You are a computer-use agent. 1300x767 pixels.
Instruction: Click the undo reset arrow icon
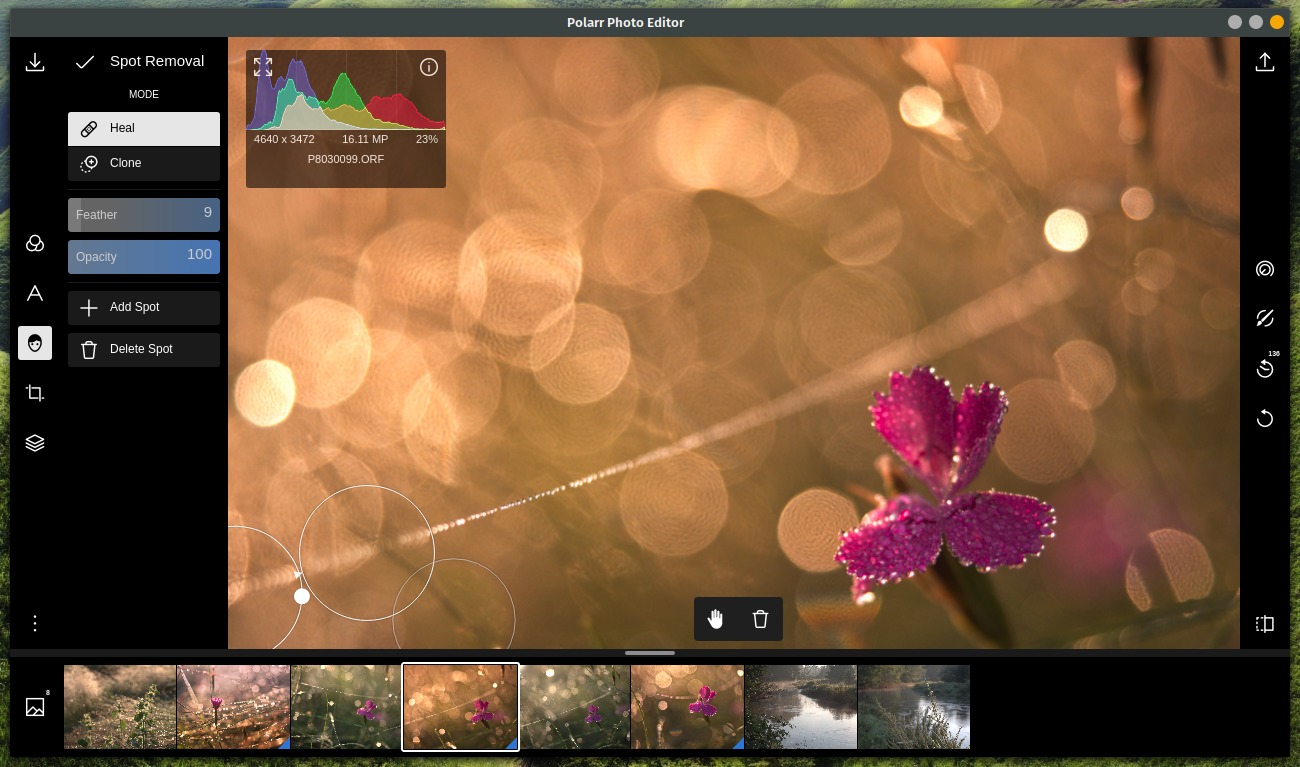click(x=1265, y=418)
